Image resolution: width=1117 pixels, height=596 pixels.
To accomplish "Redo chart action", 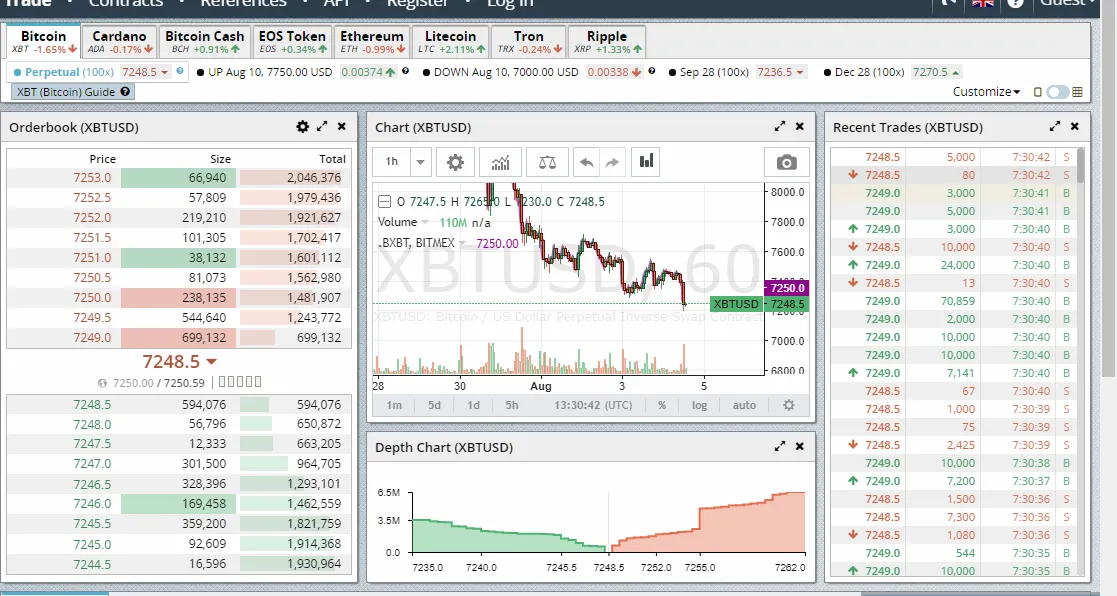I will tap(612, 162).
